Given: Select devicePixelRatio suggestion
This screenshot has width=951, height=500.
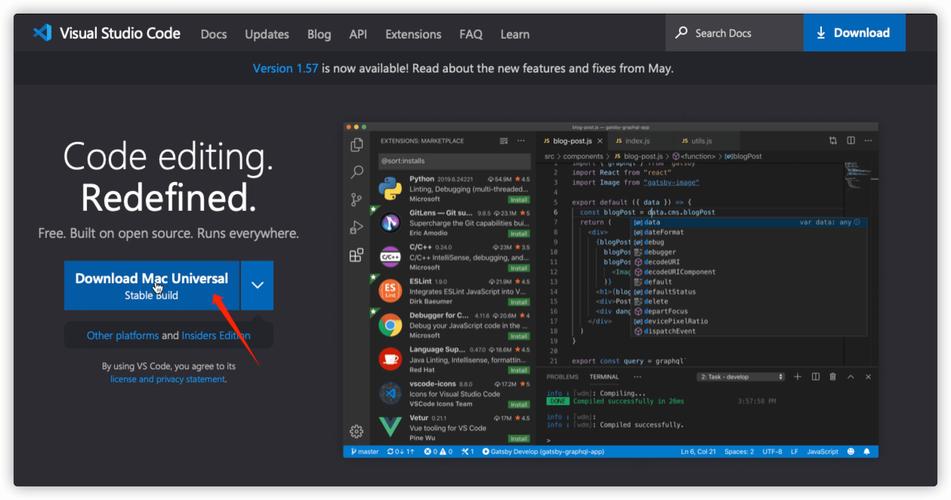Looking at the screenshot, I should point(749,321).
